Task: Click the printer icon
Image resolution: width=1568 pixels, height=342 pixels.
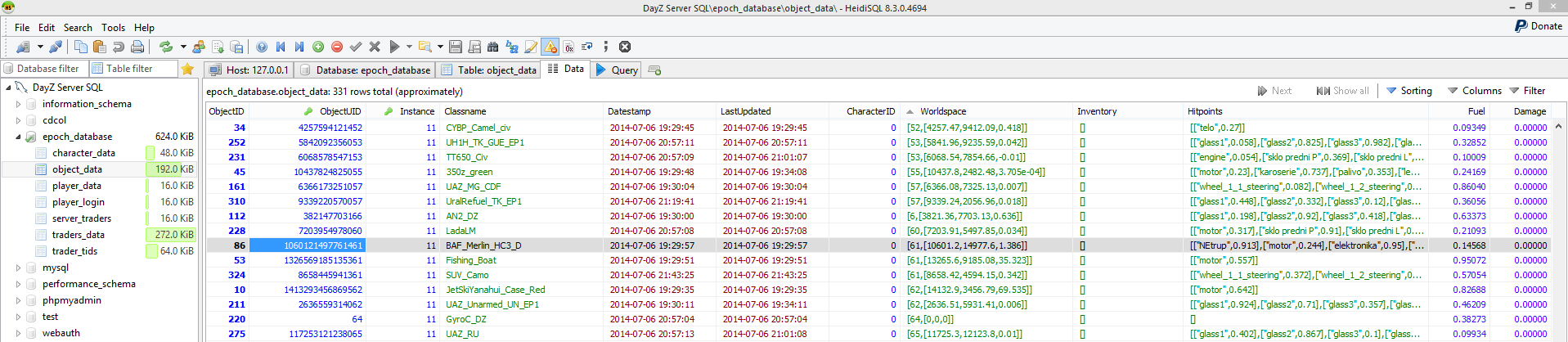Action: (137, 47)
